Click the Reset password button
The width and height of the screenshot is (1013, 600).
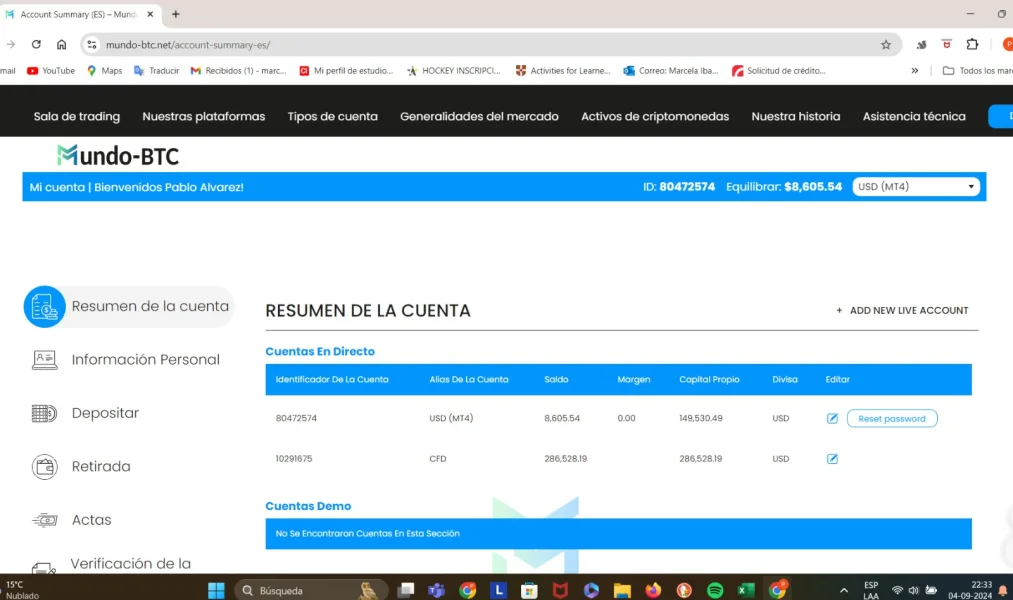pyautogui.click(x=891, y=418)
